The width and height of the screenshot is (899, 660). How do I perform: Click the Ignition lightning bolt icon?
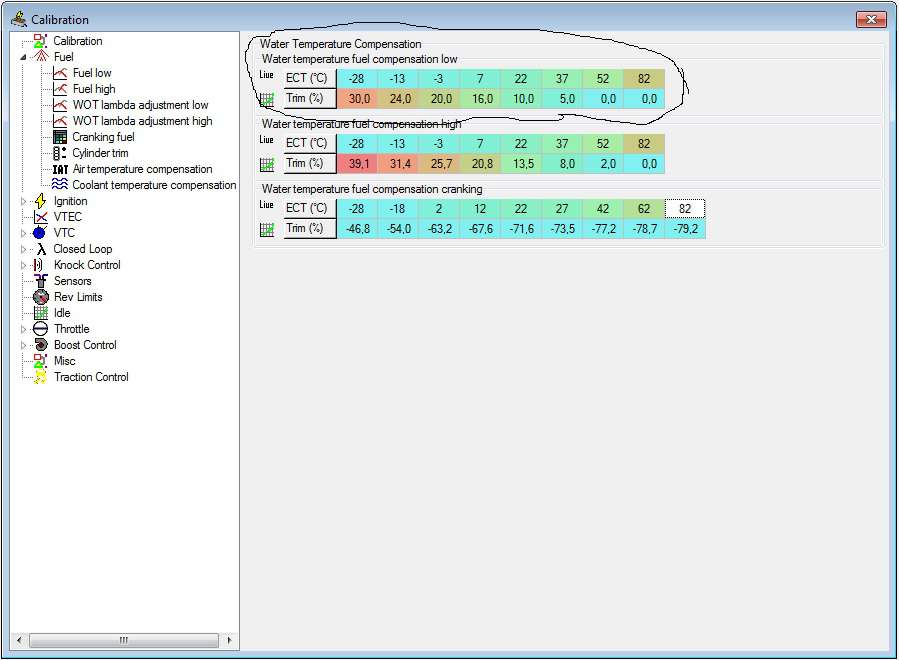pos(40,201)
